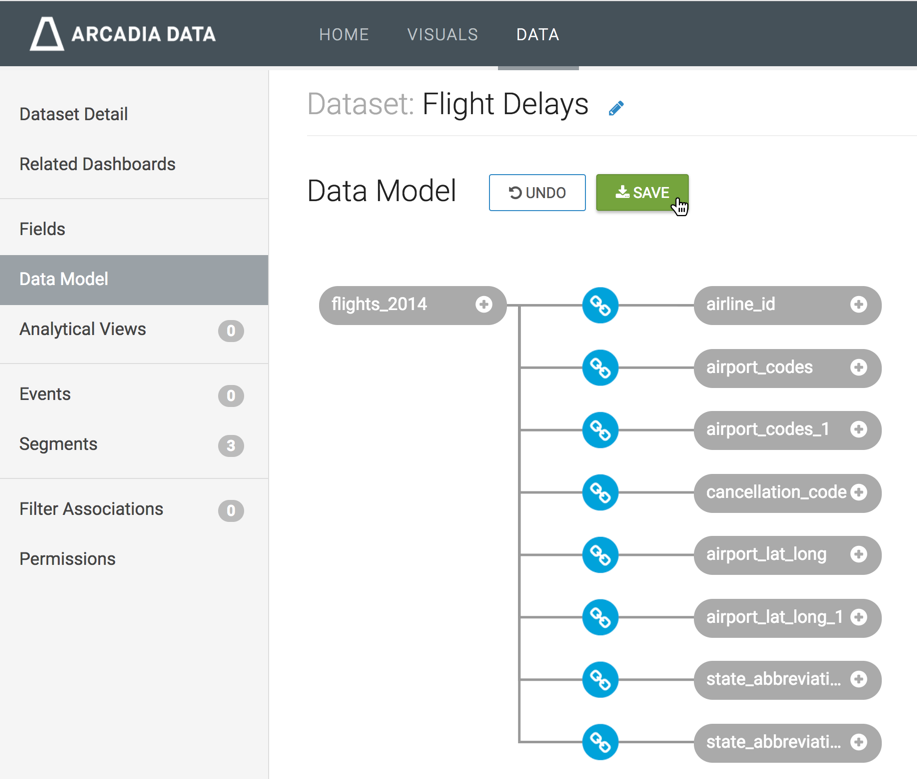917x779 pixels.
Task: Open Dataset Detail in the sidebar
Action: click(74, 114)
